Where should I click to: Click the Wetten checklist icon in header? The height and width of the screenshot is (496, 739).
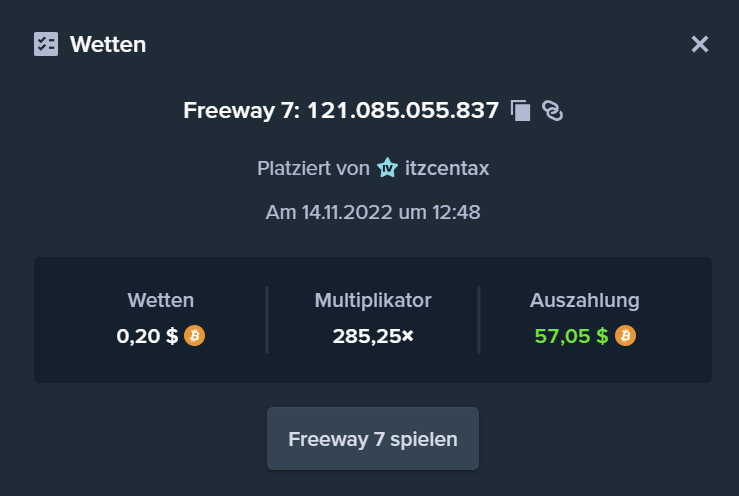click(46, 44)
